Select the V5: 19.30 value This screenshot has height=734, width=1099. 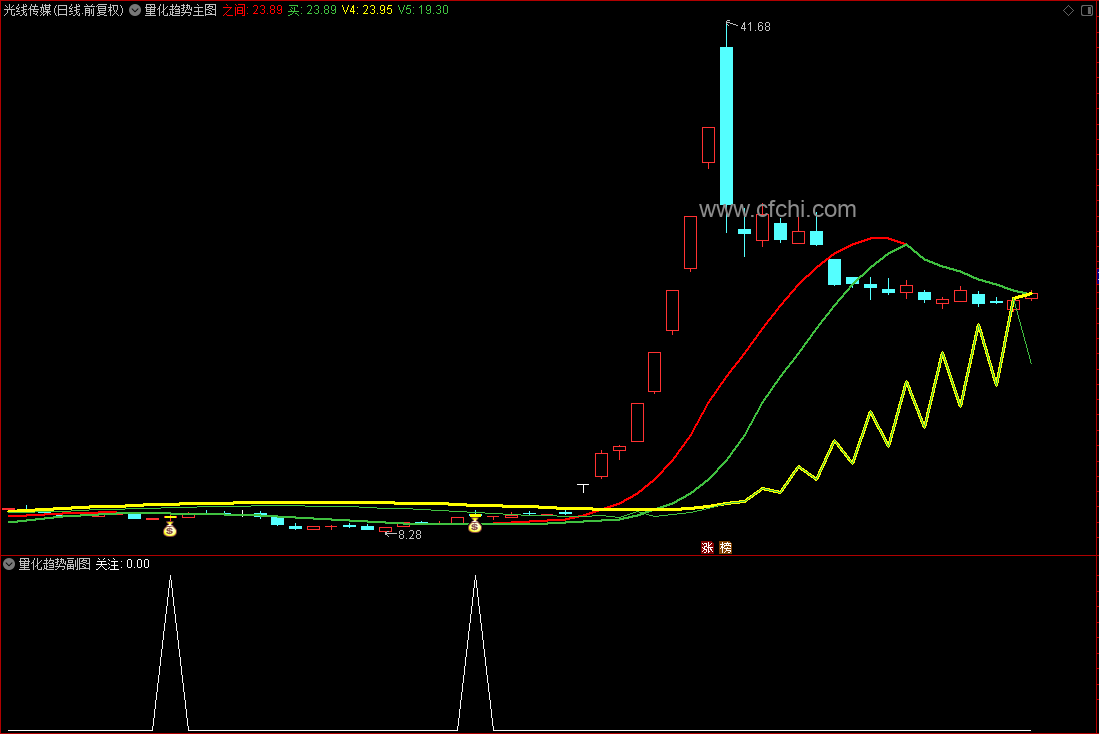(x=423, y=11)
